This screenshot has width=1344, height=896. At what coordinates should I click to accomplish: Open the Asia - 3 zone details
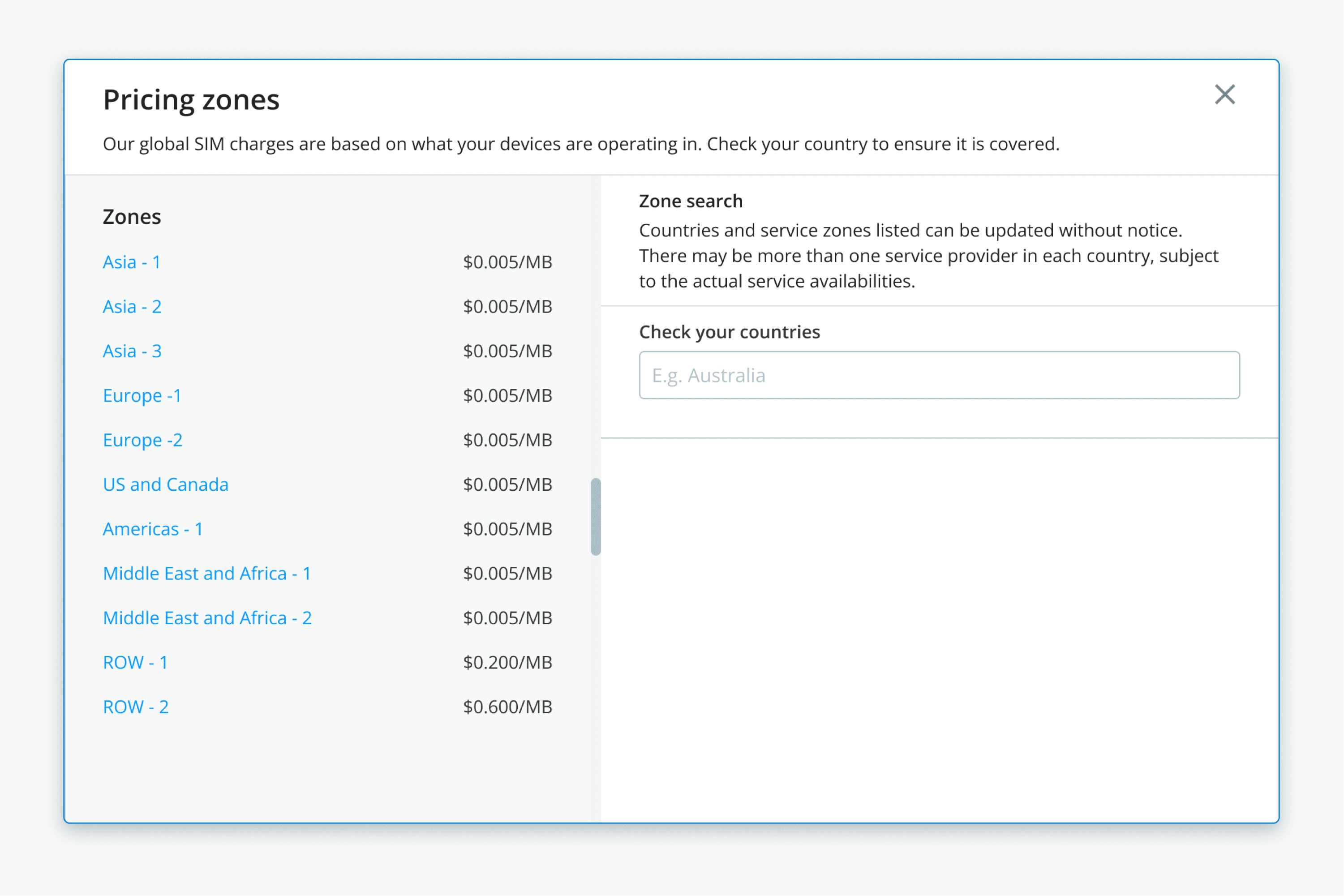[x=132, y=351]
